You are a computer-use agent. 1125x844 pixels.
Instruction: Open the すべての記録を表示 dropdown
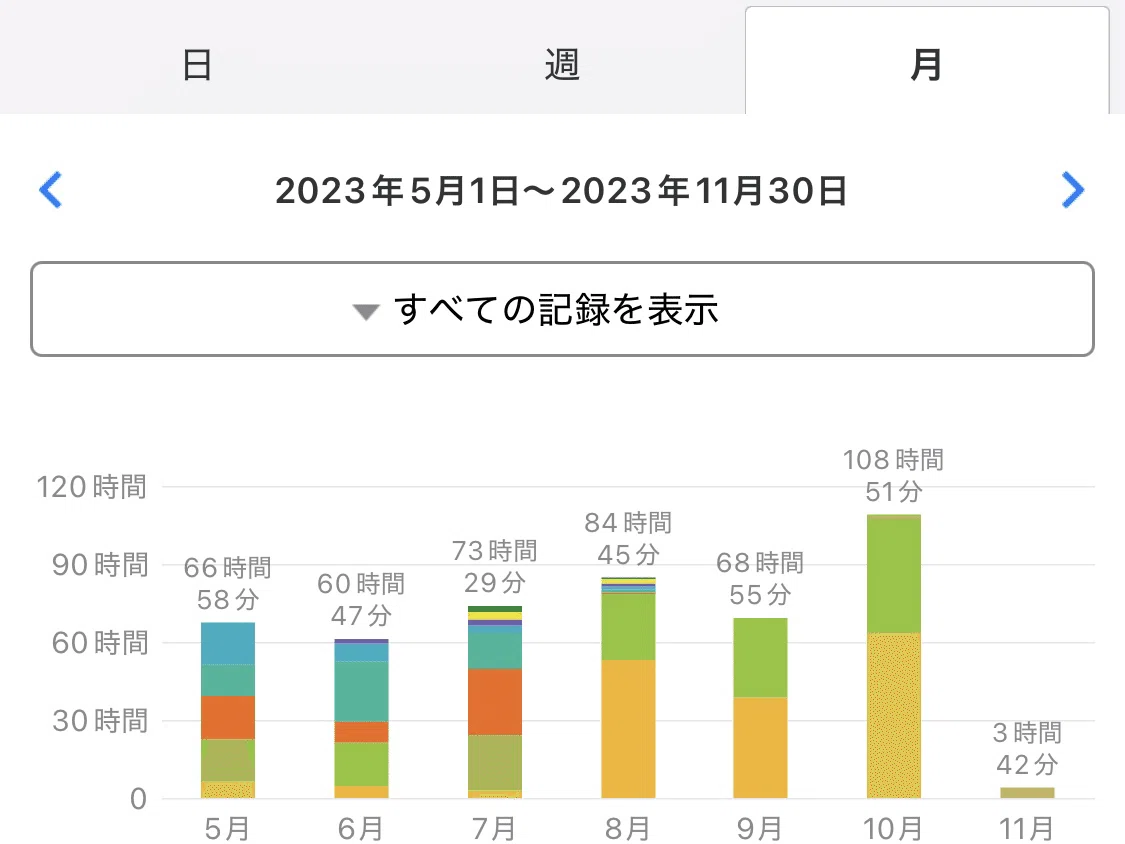point(562,309)
